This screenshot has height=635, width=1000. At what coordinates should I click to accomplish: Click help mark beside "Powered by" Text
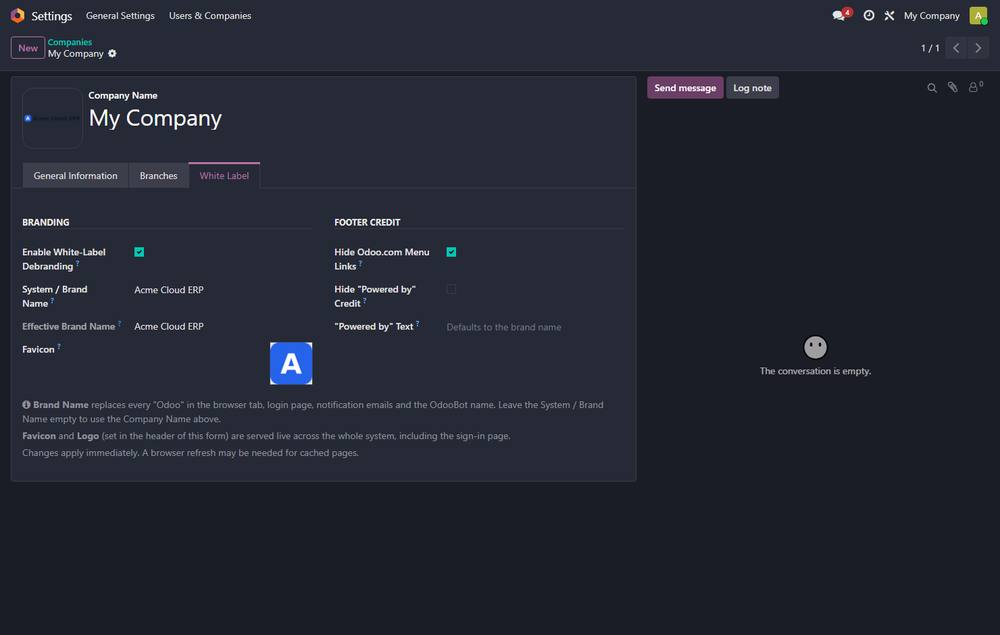417,323
